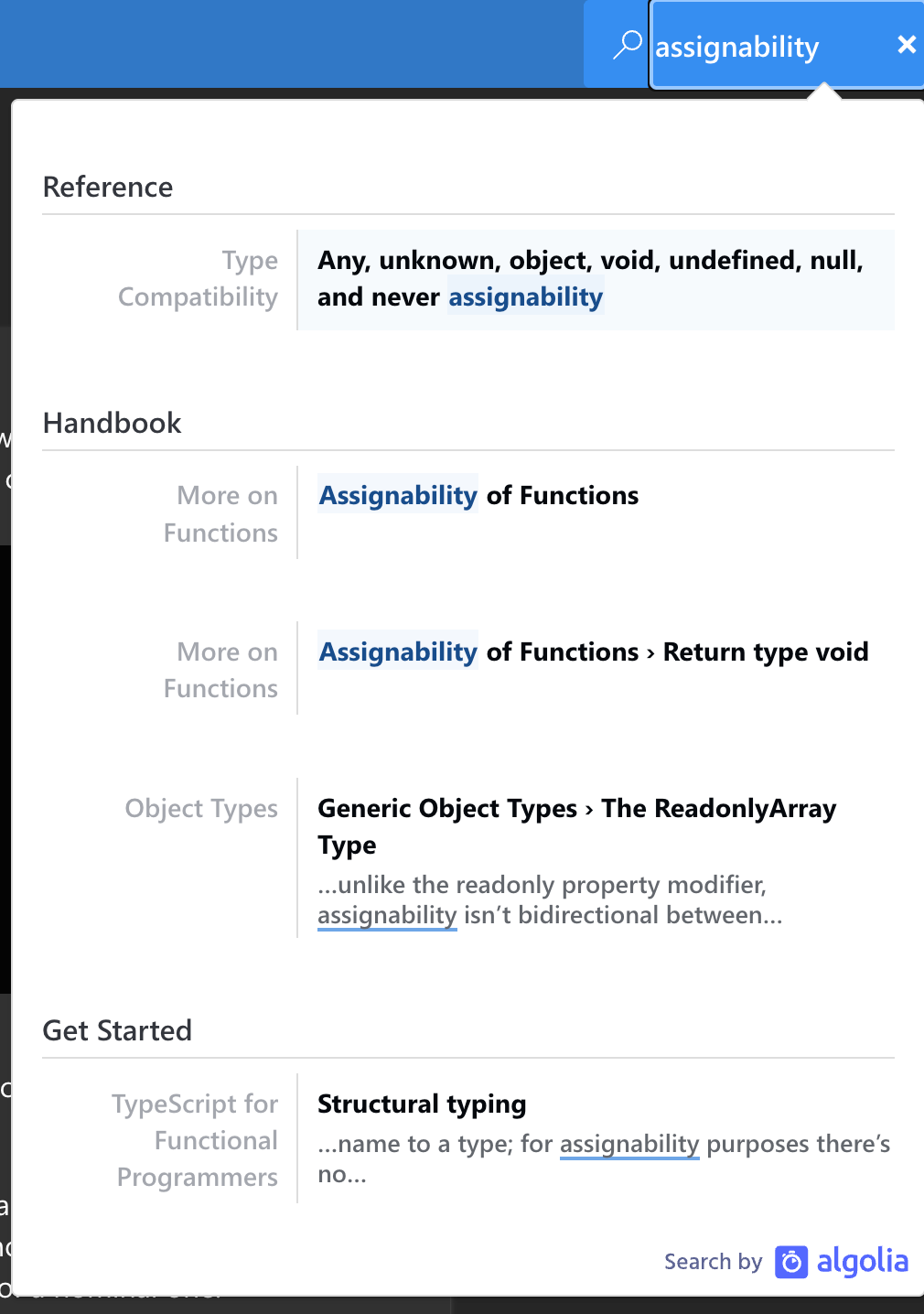The width and height of the screenshot is (924, 1314).
Task: Click the "Handbook" section heading
Action: [x=113, y=423]
